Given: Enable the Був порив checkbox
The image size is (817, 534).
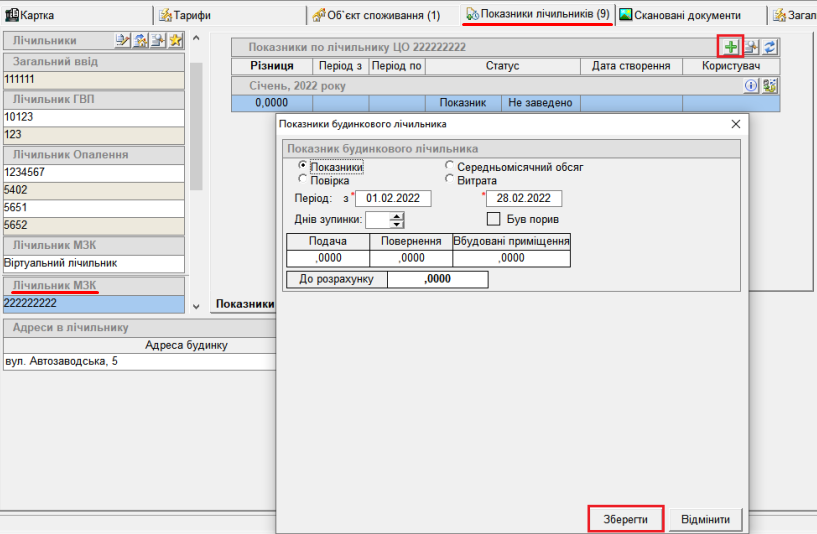Looking at the screenshot, I should (493, 219).
